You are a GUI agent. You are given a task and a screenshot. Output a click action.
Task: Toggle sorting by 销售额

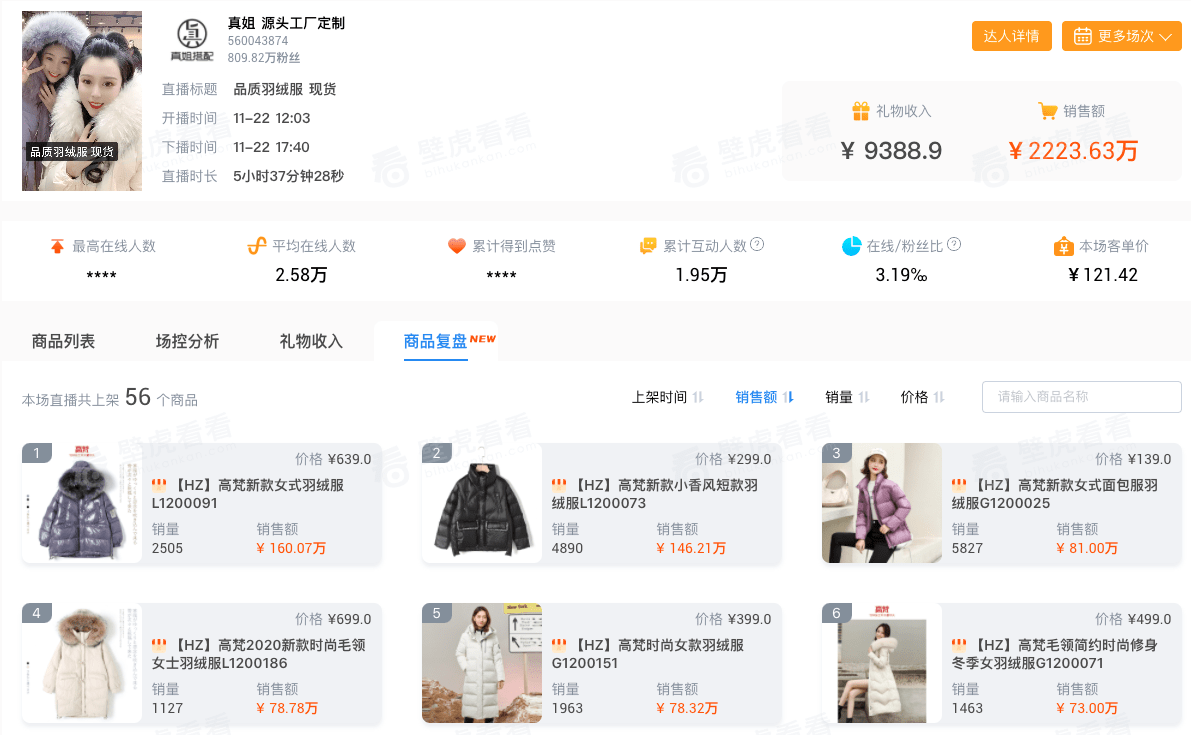pyautogui.click(x=764, y=397)
